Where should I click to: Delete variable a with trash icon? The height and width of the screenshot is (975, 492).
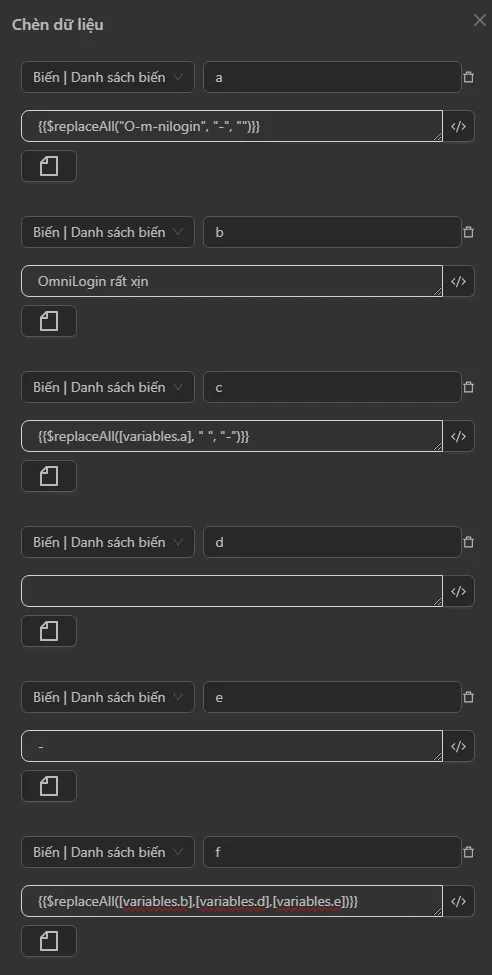[x=468, y=77]
